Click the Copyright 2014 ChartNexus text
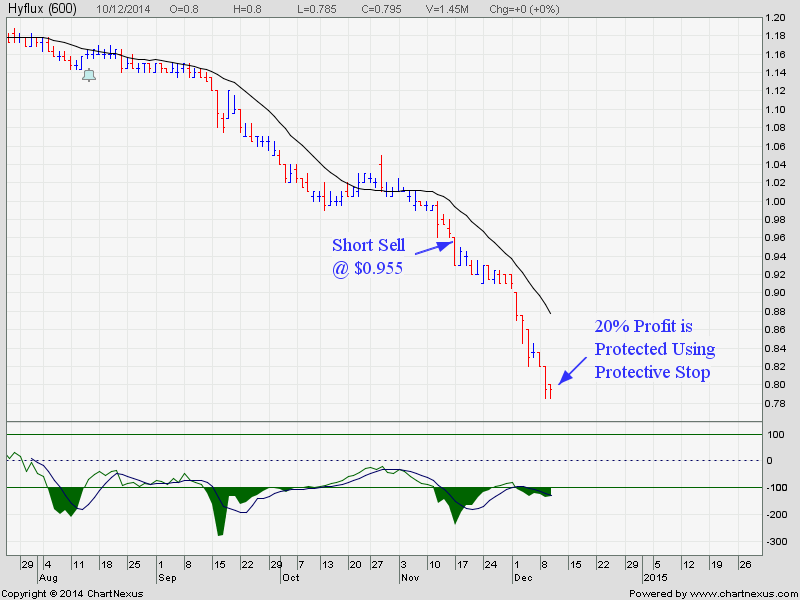The width and height of the screenshot is (800, 600). coord(73,593)
